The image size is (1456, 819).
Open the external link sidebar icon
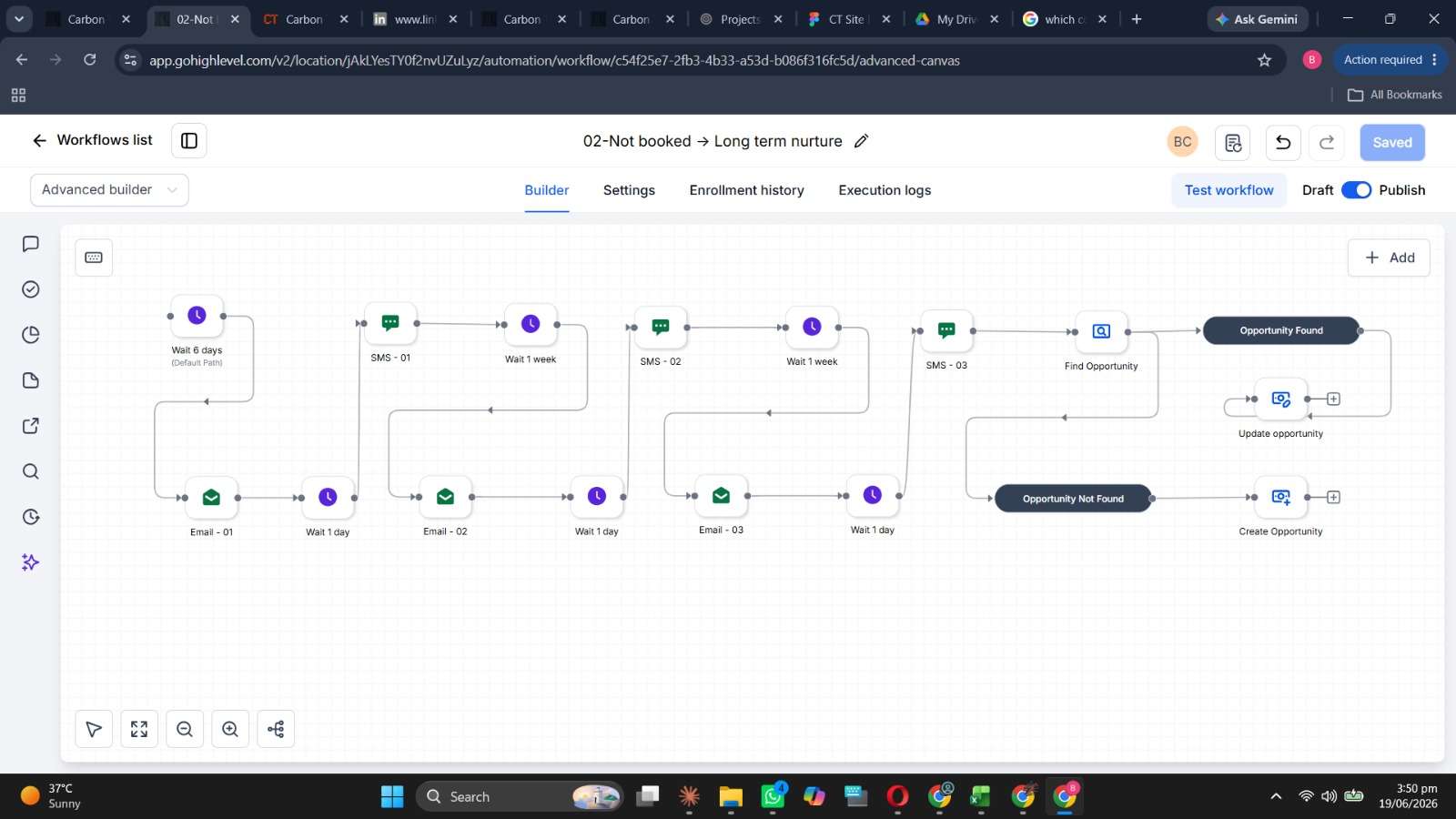30,426
